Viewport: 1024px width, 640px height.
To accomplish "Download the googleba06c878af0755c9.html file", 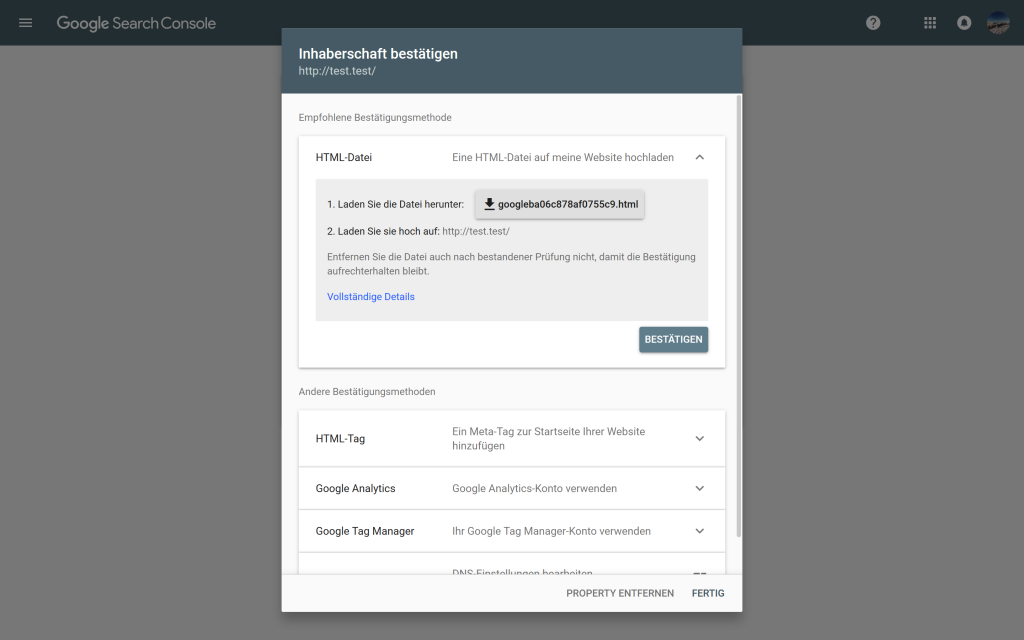I will point(559,203).
